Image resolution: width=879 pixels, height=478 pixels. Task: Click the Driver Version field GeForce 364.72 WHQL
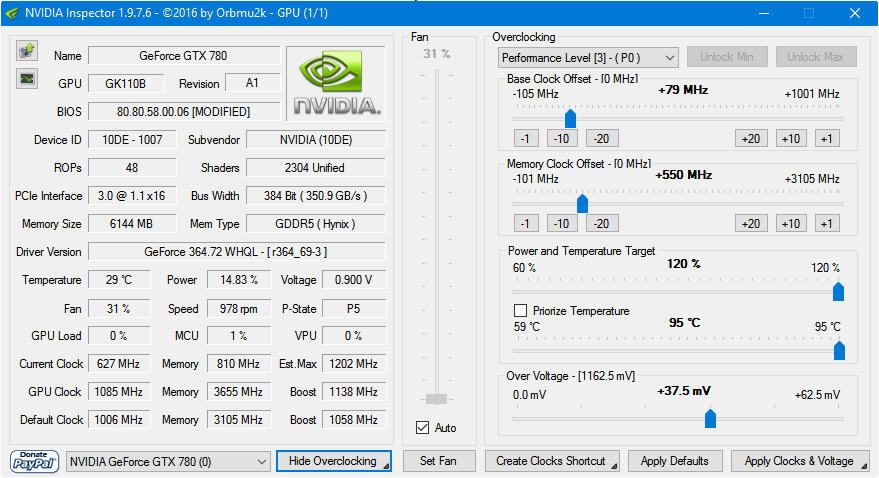(x=237, y=252)
